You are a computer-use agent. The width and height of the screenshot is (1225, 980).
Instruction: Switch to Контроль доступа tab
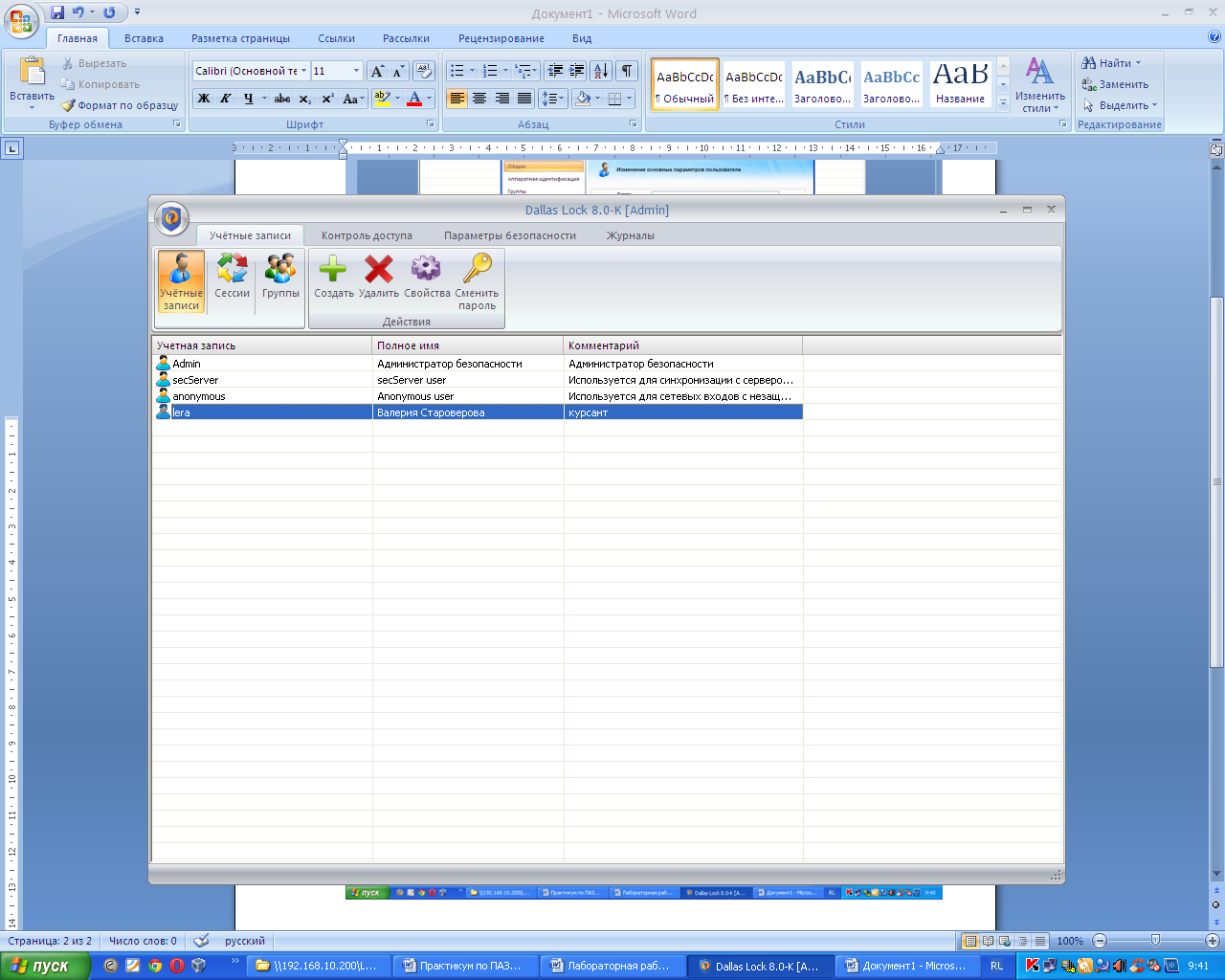367,235
